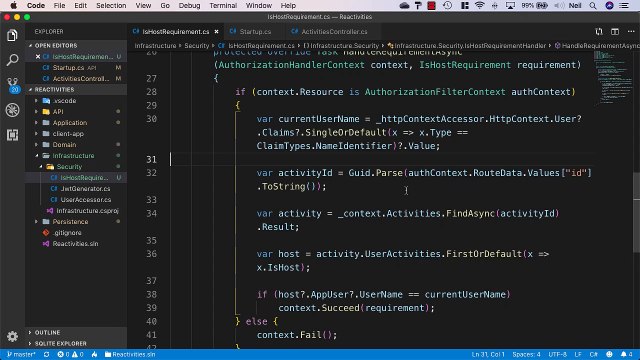Click the master branch indicator
The height and width of the screenshot is (360, 640).
21,354
